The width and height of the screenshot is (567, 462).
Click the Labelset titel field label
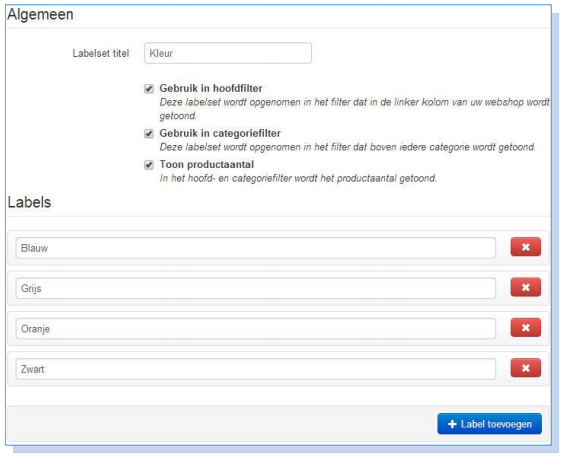click(x=101, y=54)
